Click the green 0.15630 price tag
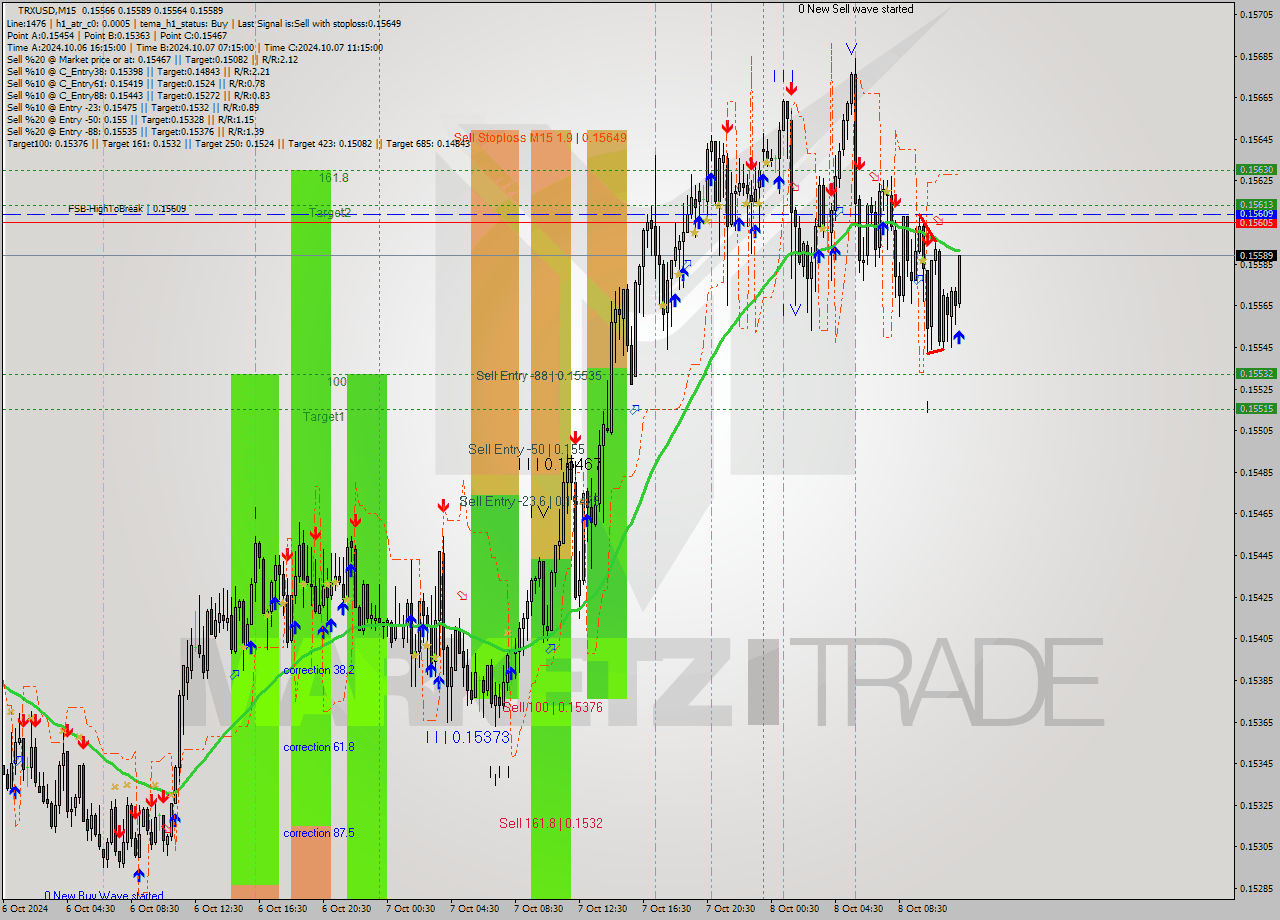Image resolution: width=1280 pixels, height=920 pixels. pos(1256,170)
